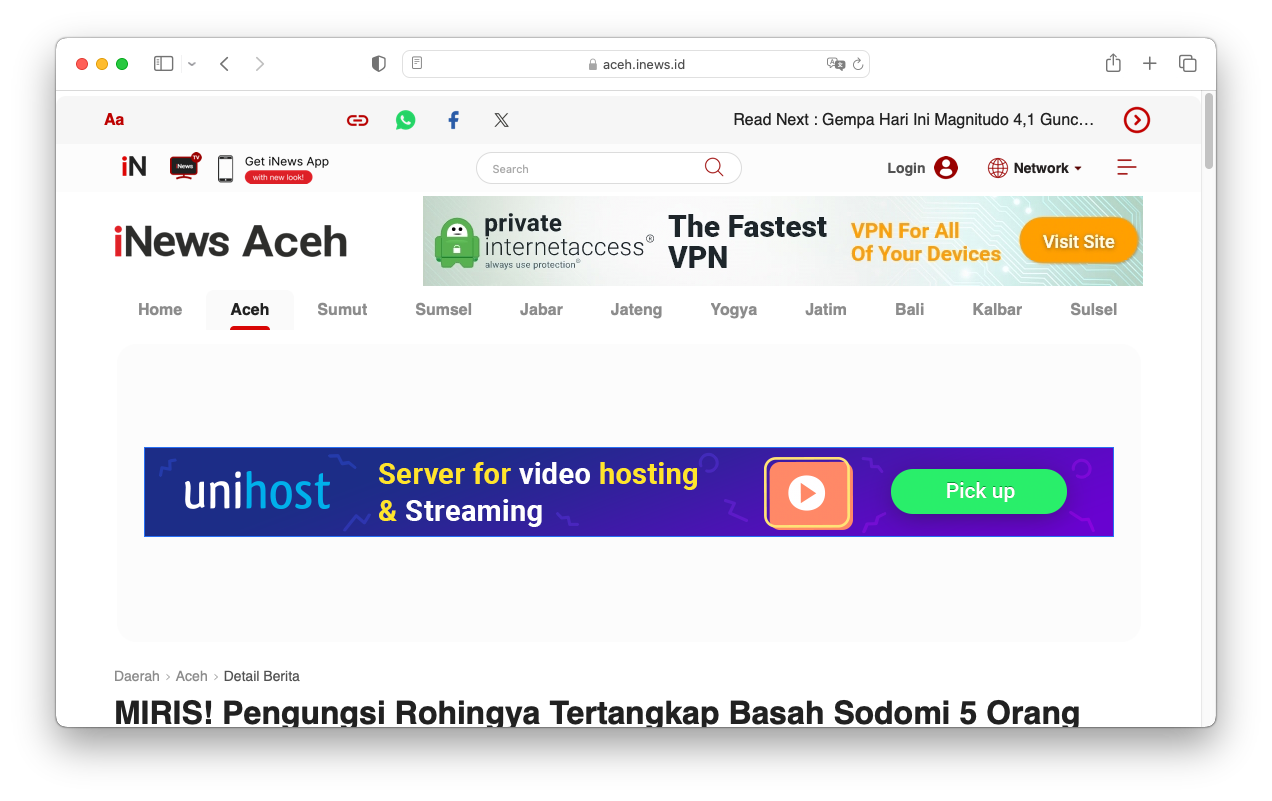Select the Jatim tab
Viewport: 1272px width, 801px height.
point(826,309)
